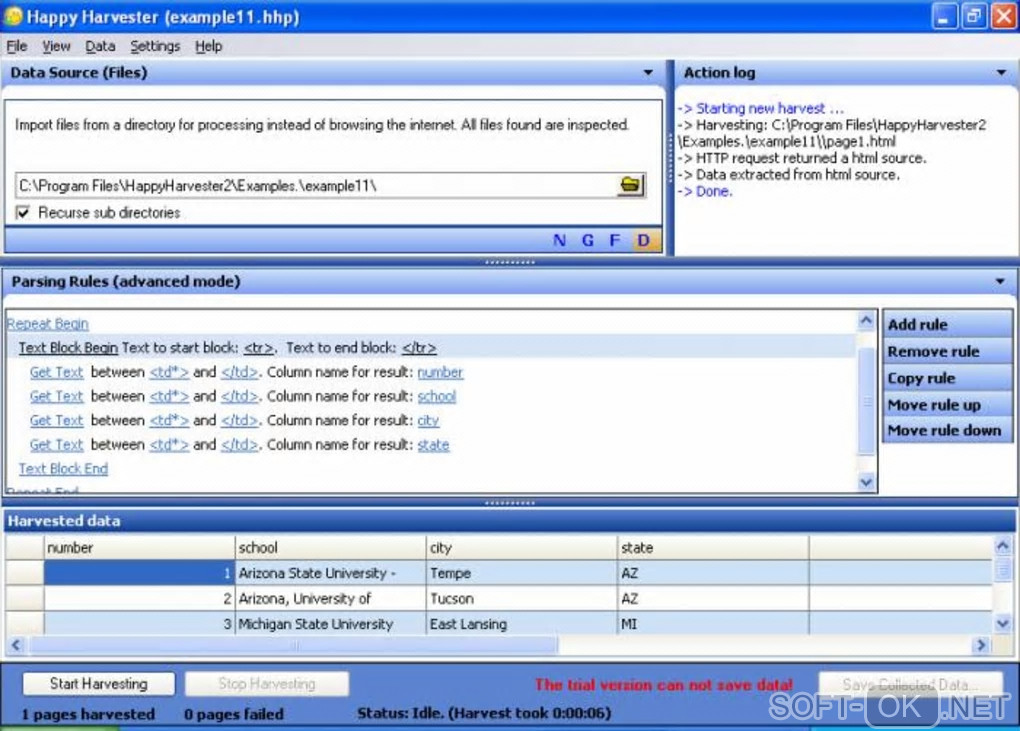Screen dimensions: 1020x731
Task: Click the 'state' column name link
Action: pos(433,444)
